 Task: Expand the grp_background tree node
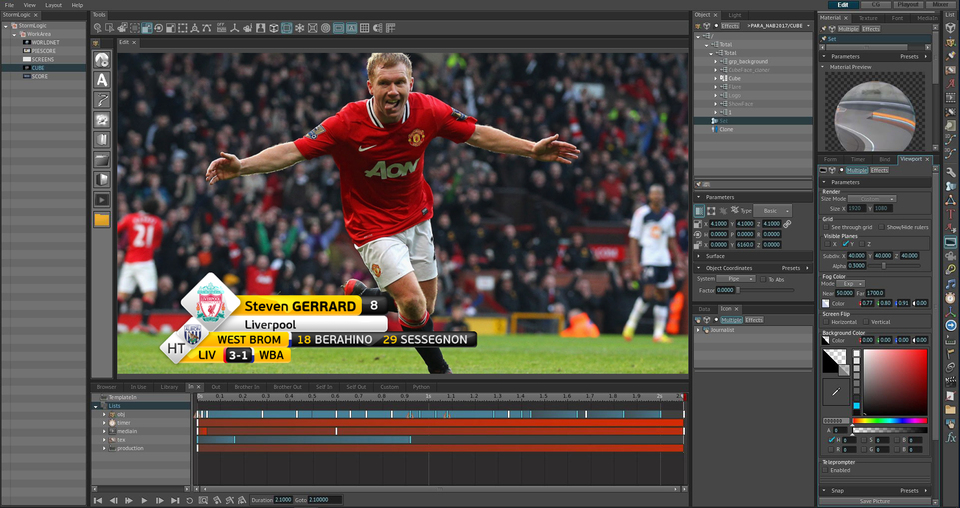715,62
